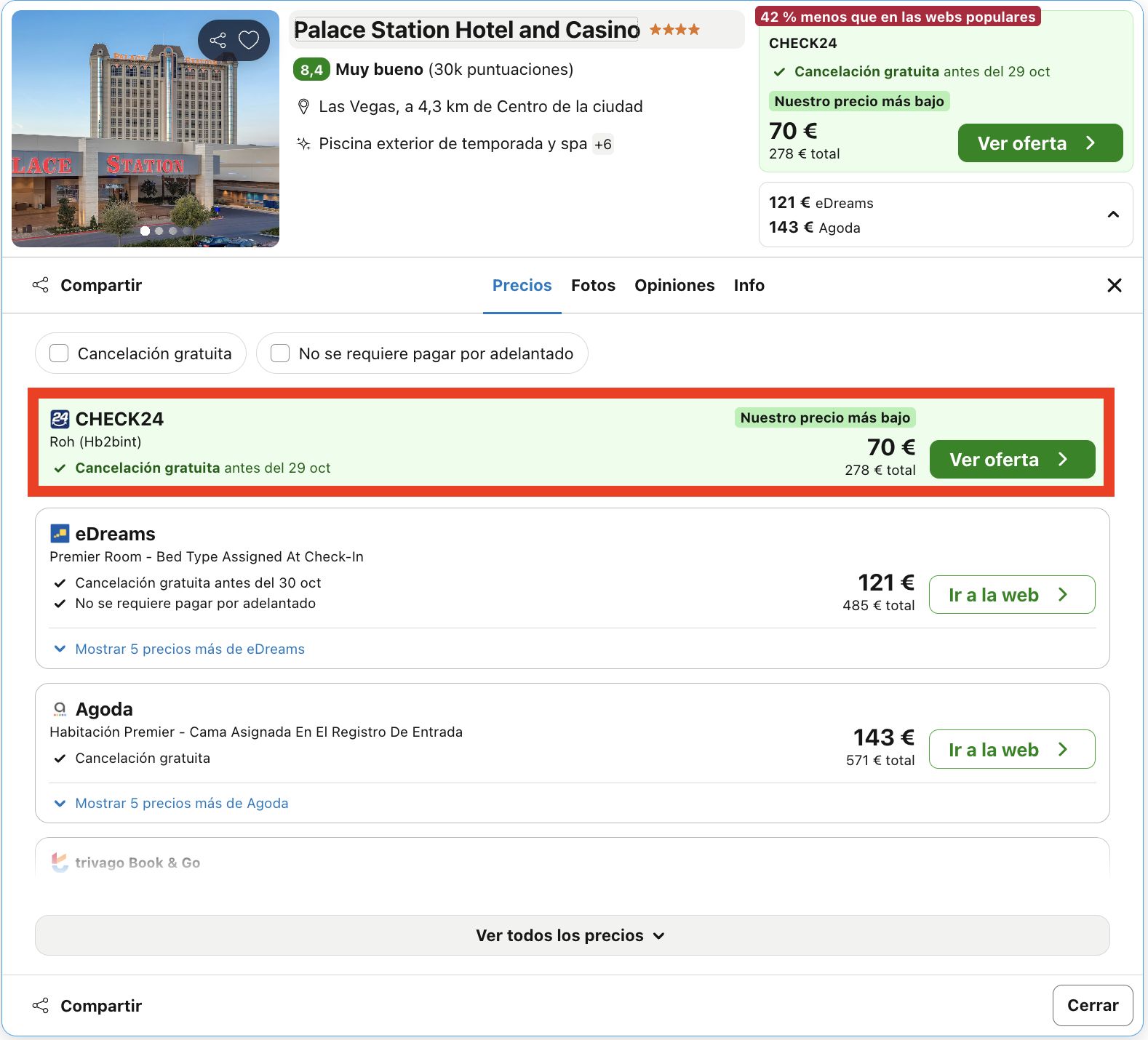Image resolution: width=1148 pixels, height=1040 pixels.
Task: Click the 571 € total text for Agoda
Action: click(x=880, y=760)
